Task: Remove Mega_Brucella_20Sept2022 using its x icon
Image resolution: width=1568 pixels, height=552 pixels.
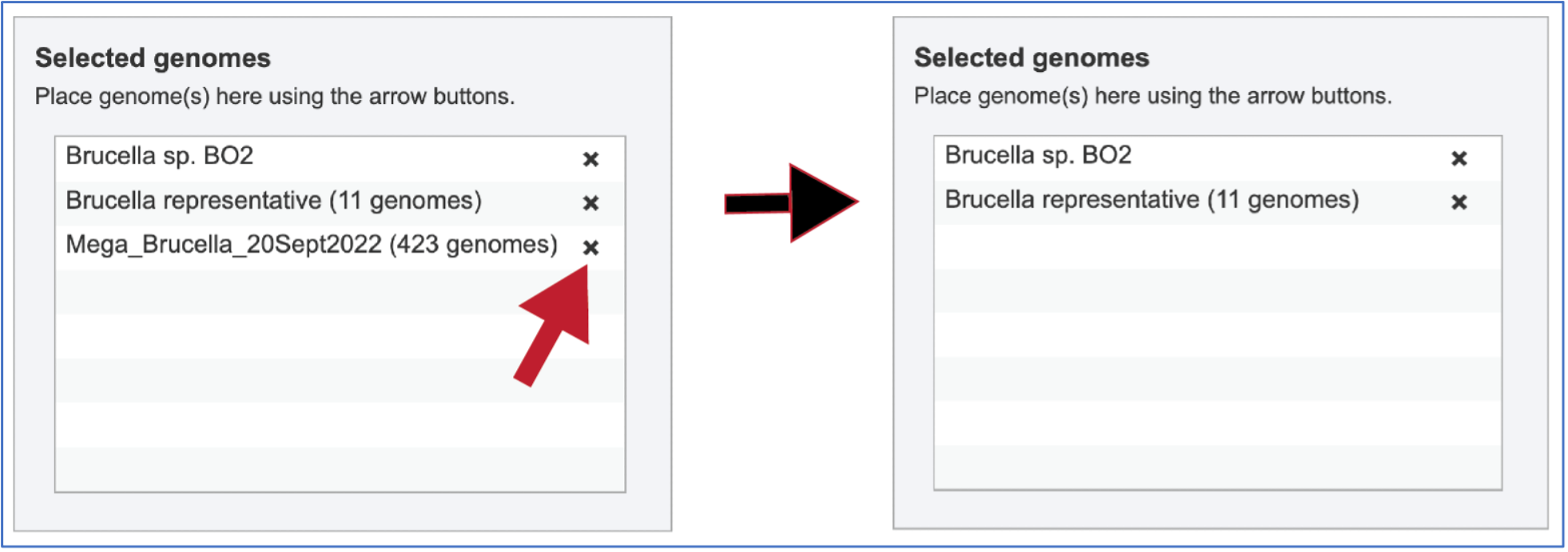Action: (x=591, y=248)
